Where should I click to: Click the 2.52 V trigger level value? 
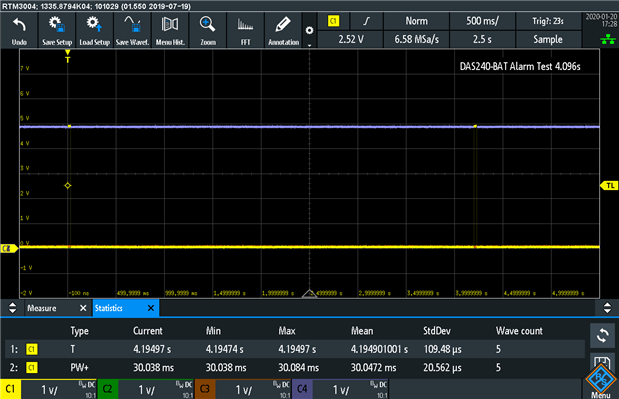(351, 39)
